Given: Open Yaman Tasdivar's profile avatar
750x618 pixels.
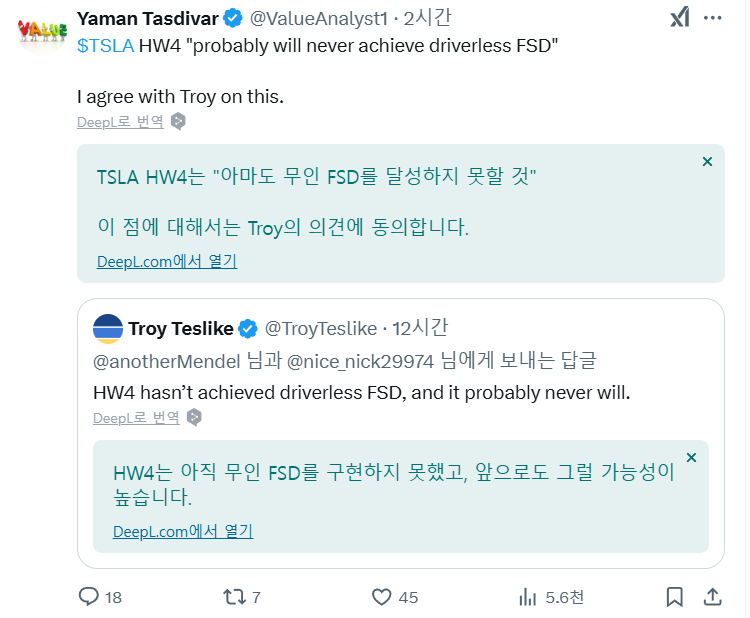Looking at the screenshot, I should pos(42,32).
